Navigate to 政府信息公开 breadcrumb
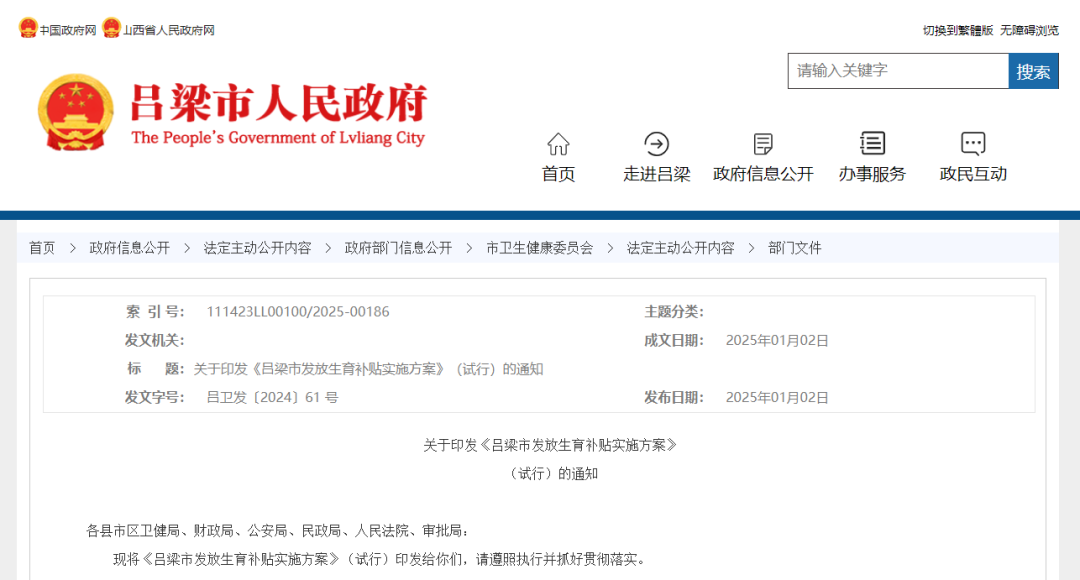The width and height of the screenshot is (1080, 580). [132, 247]
